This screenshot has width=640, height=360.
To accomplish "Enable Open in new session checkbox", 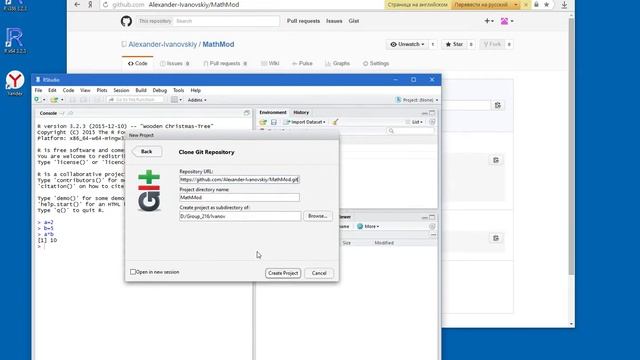I will click(133, 272).
